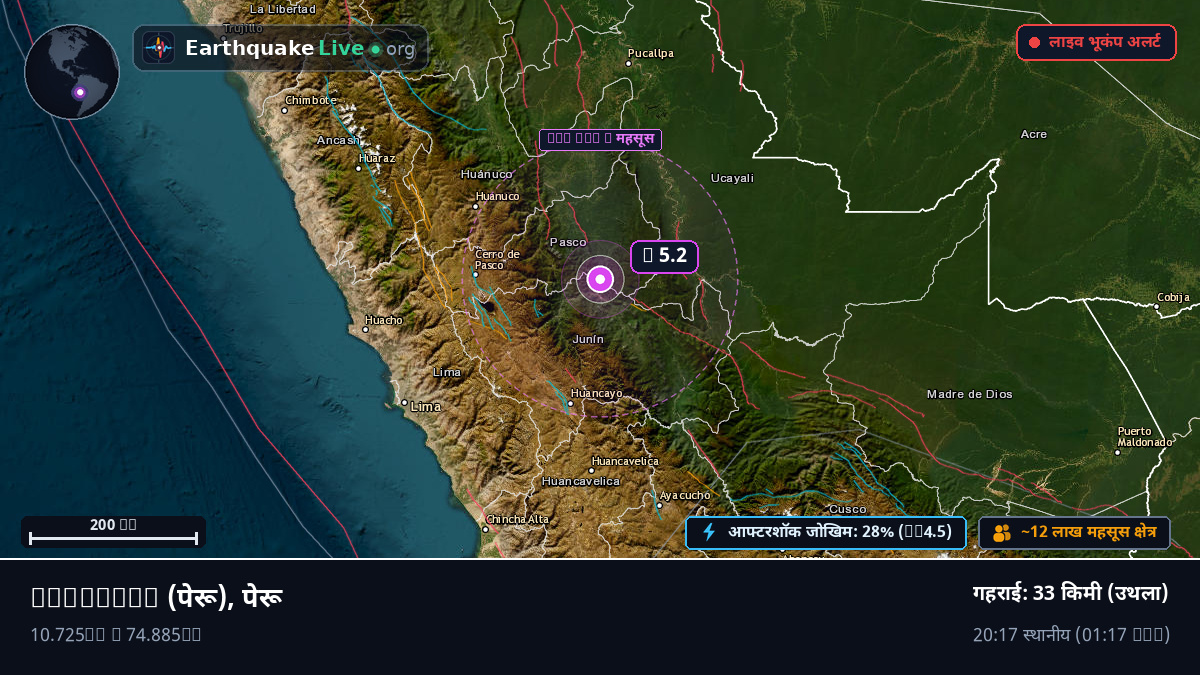
Task: Click the Puerto Maldonado city dot
Action: coord(1117,452)
